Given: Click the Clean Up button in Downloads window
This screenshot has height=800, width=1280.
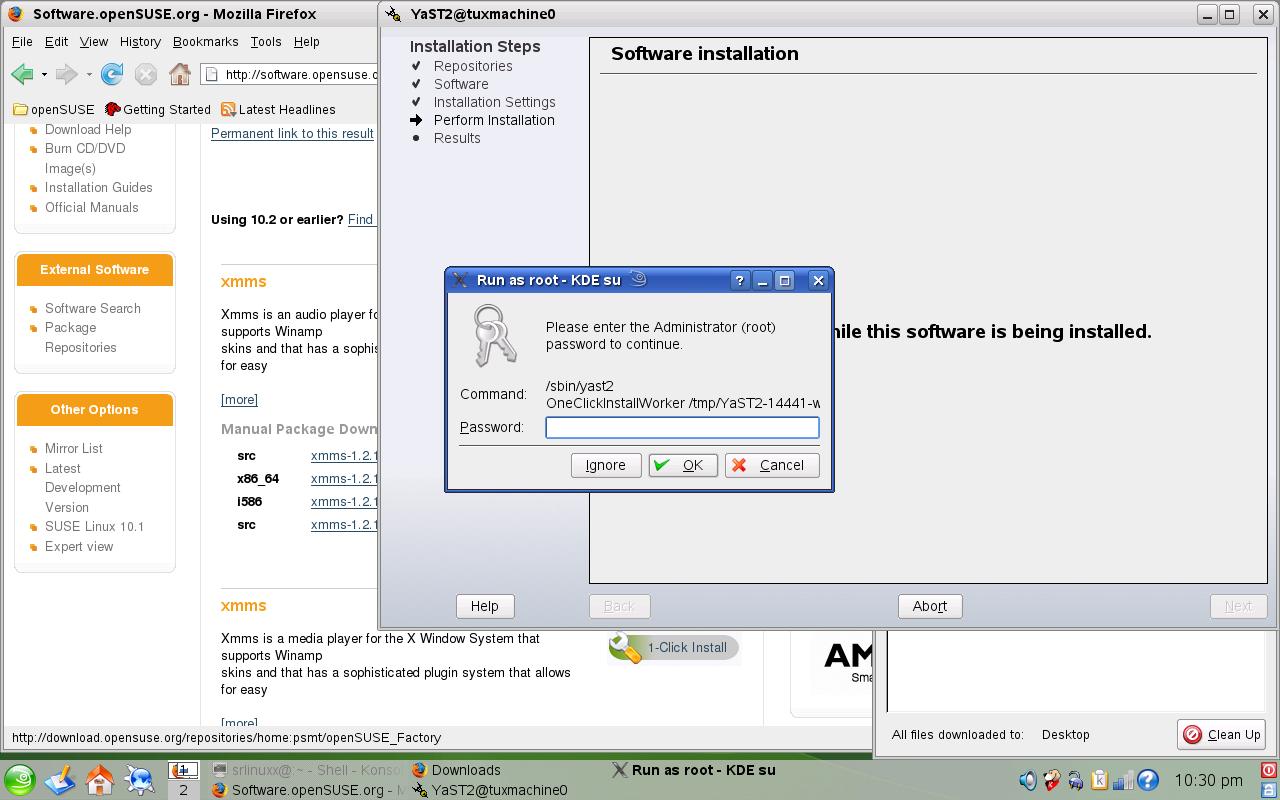Looking at the screenshot, I should tap(1221, 734).
